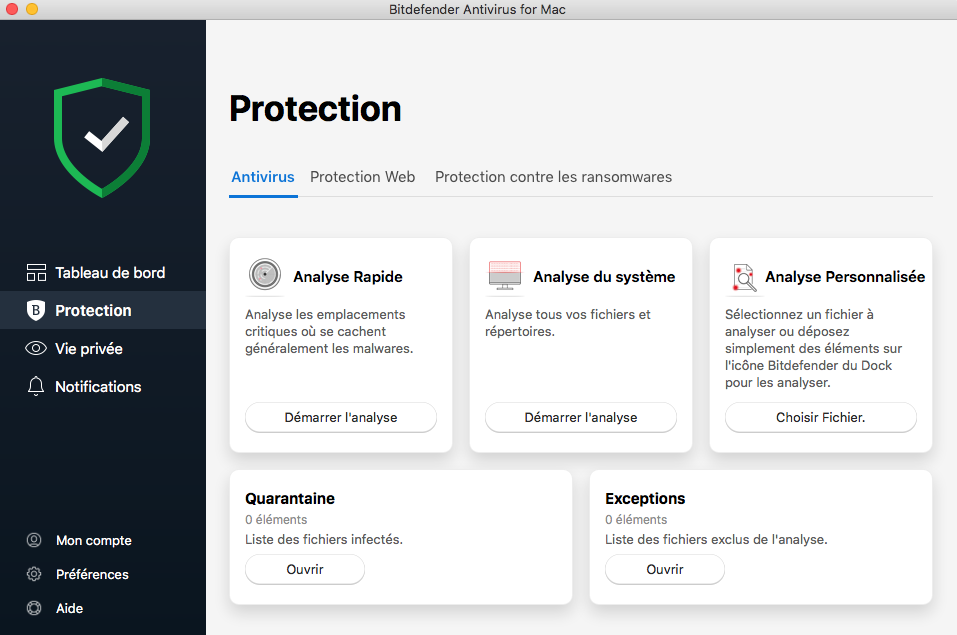This screenshot has height=635, width=957.
Task: Open the Exceptions list
Action: pos(665,569)
